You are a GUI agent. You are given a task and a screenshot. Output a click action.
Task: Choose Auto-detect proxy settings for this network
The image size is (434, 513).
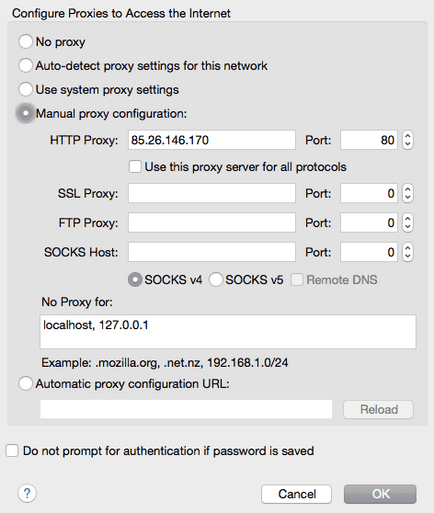coord(26,66)
